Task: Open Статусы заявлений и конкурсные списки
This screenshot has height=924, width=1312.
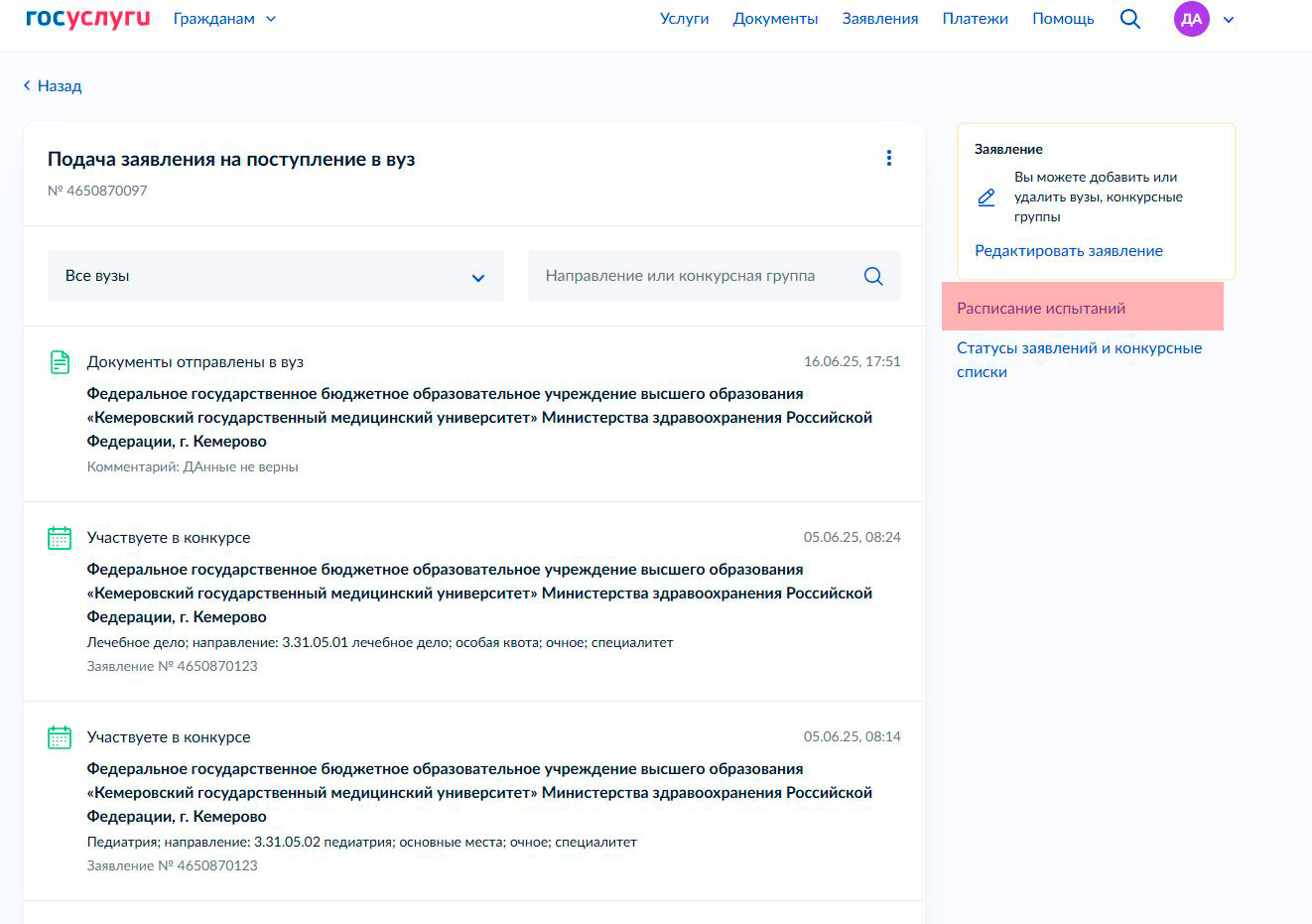Action: (1080, 360)
